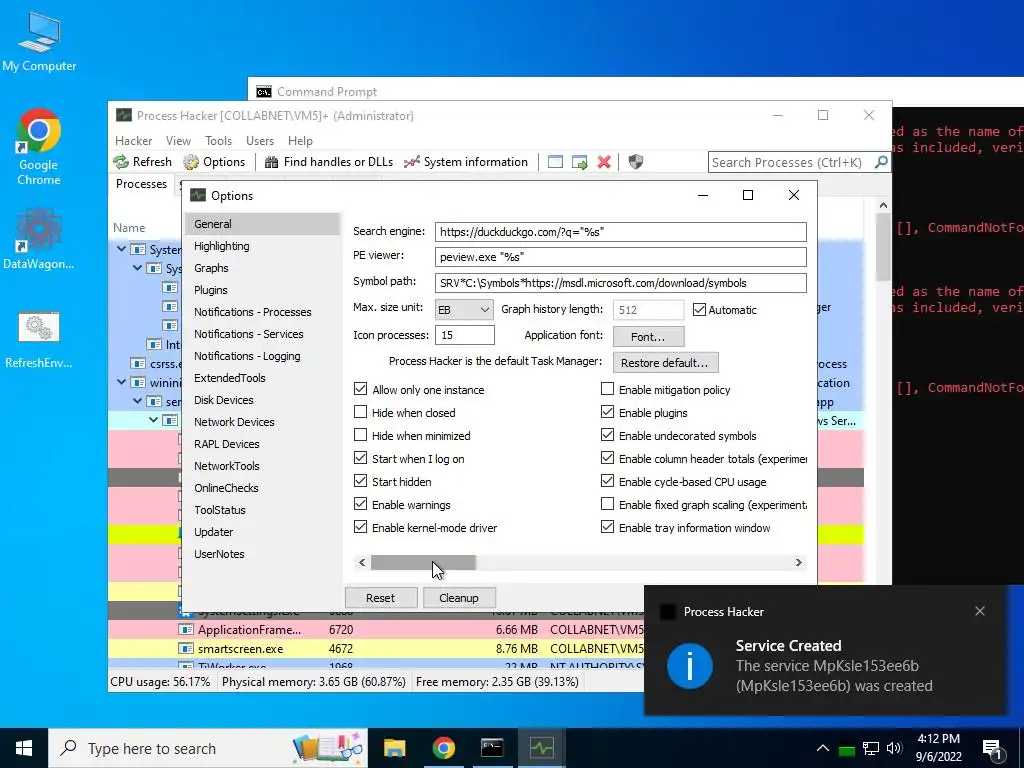The height and width of the screenshot is (768, 1024).
Task: Toggle Allow only one instance checkbox
Action: pyautogui.click(x=360, y=389)
